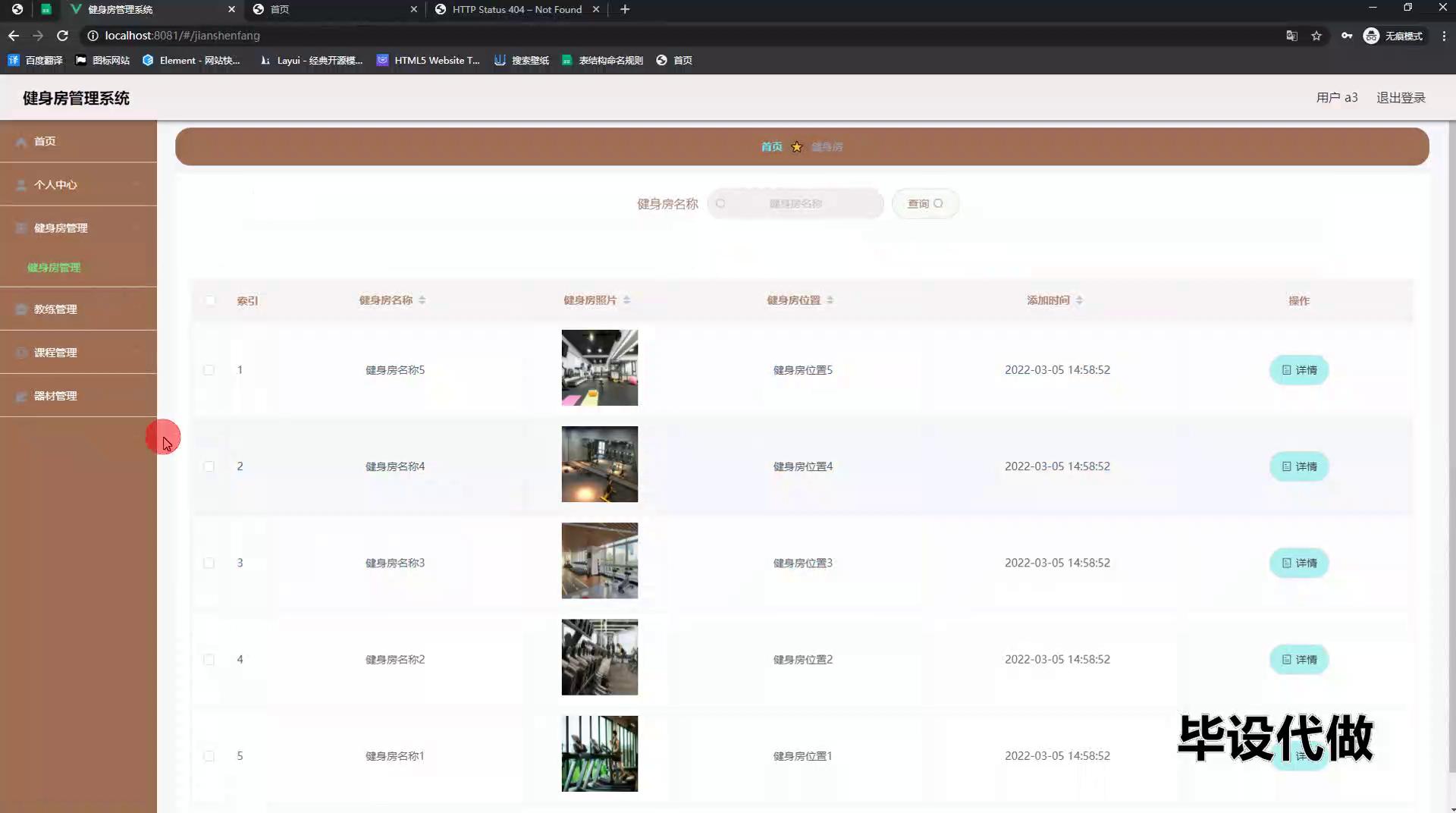Sort table by 添加时间 column arrows
Image resolution: width=1456 pixels, height=813 pixels.
[x=1079, y=300]
